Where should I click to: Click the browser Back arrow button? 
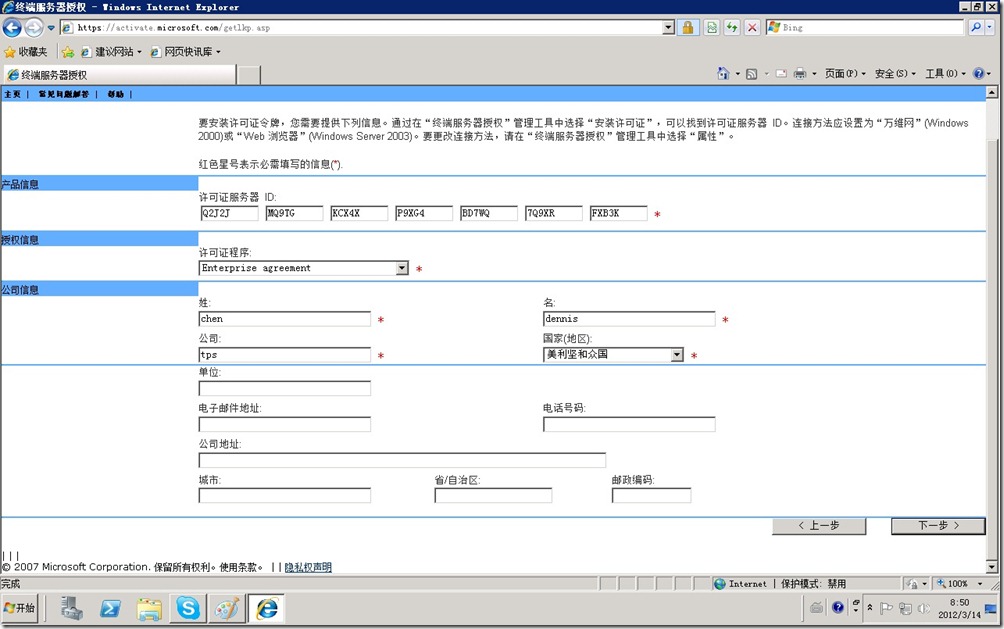tap(12, 28)
